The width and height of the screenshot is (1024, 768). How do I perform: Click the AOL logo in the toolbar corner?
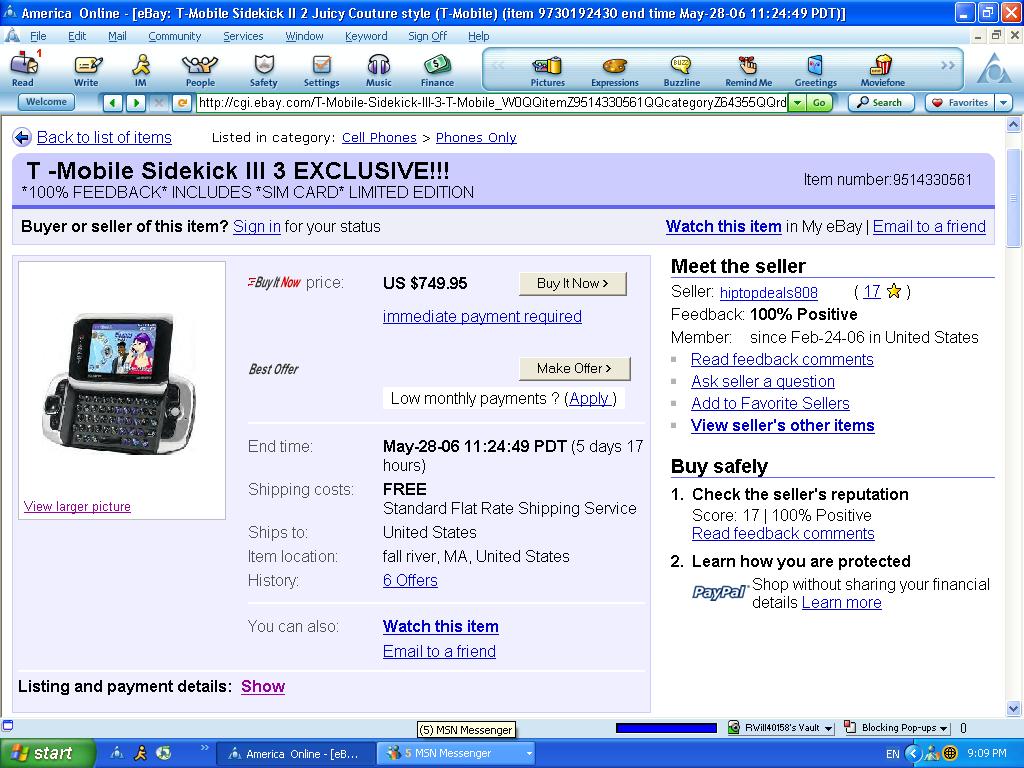[x=993, y=69]
